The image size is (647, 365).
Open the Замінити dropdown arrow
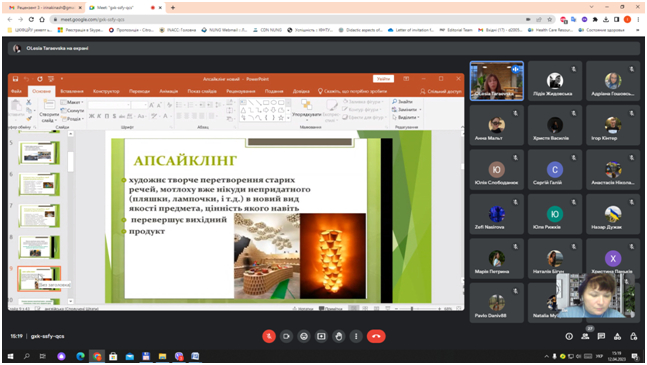click(420, 110)
